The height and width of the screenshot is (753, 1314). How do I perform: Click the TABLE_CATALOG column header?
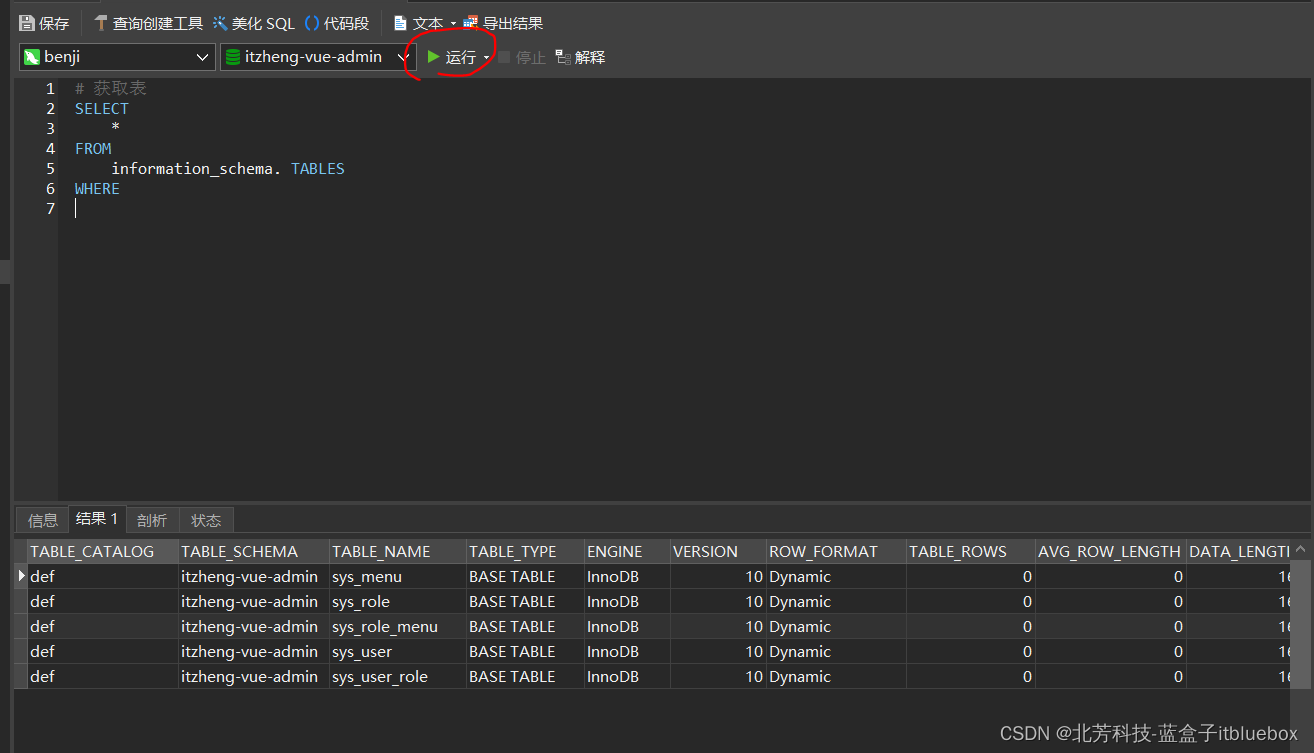point(103,551)
